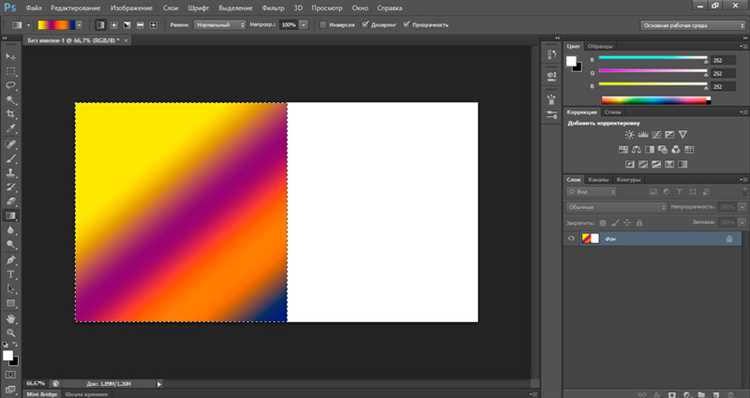Viewport: 750px width, 398px height.
Task: Add Brightness/Contrast adjustment
Action: 629,135
